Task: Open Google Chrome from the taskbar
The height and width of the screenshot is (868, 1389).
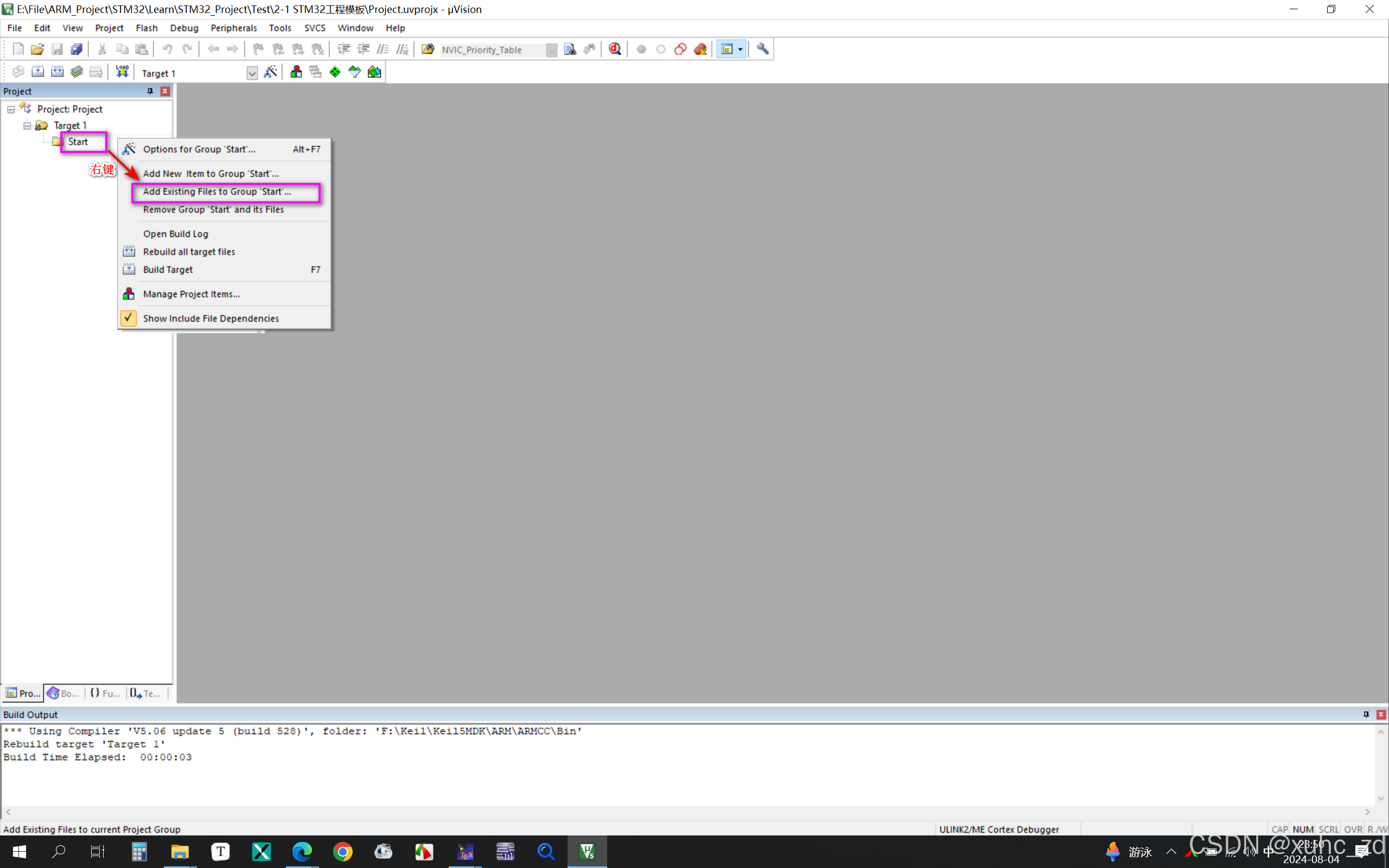Action: click(x=343, y=851)
